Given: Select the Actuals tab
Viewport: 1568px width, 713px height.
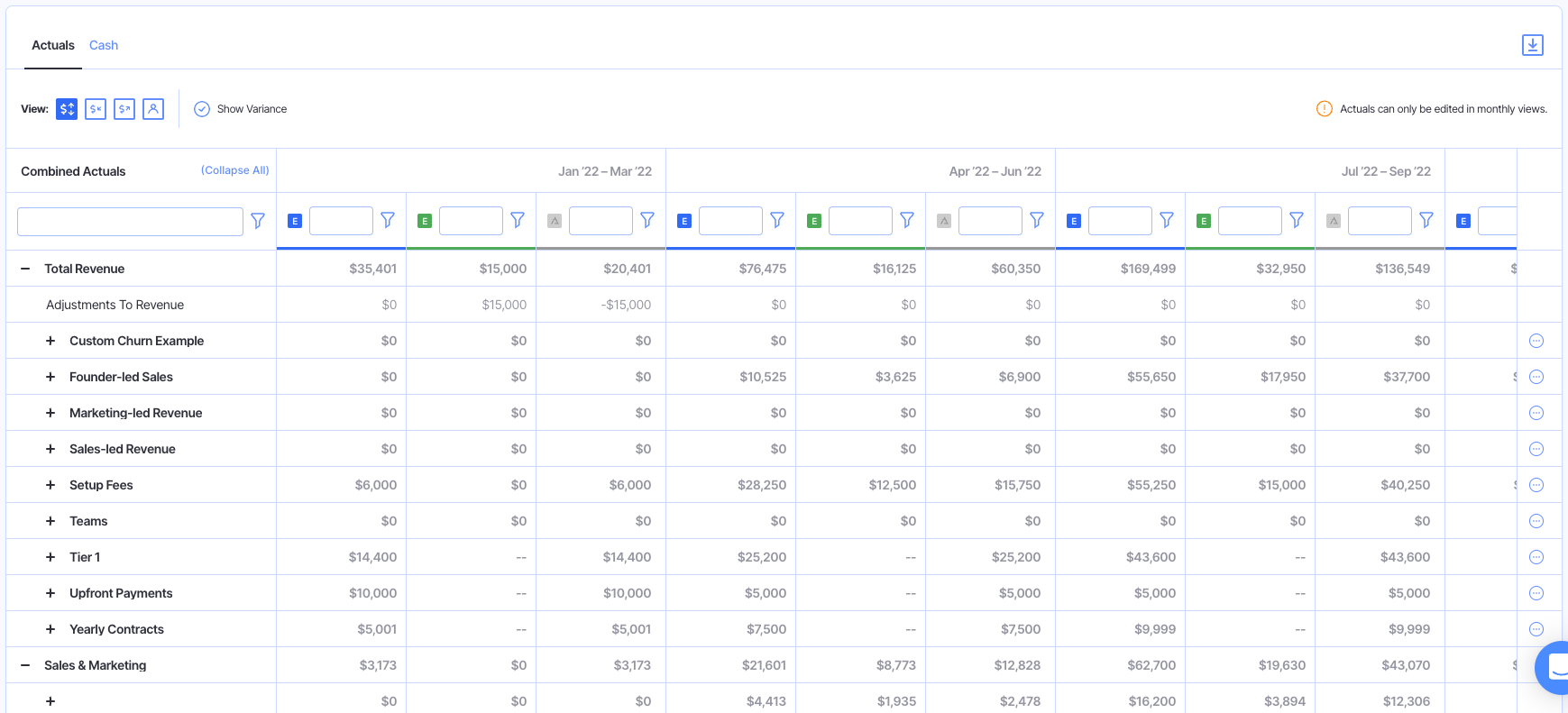Looking at the screenshot, I should coord(53,45).
